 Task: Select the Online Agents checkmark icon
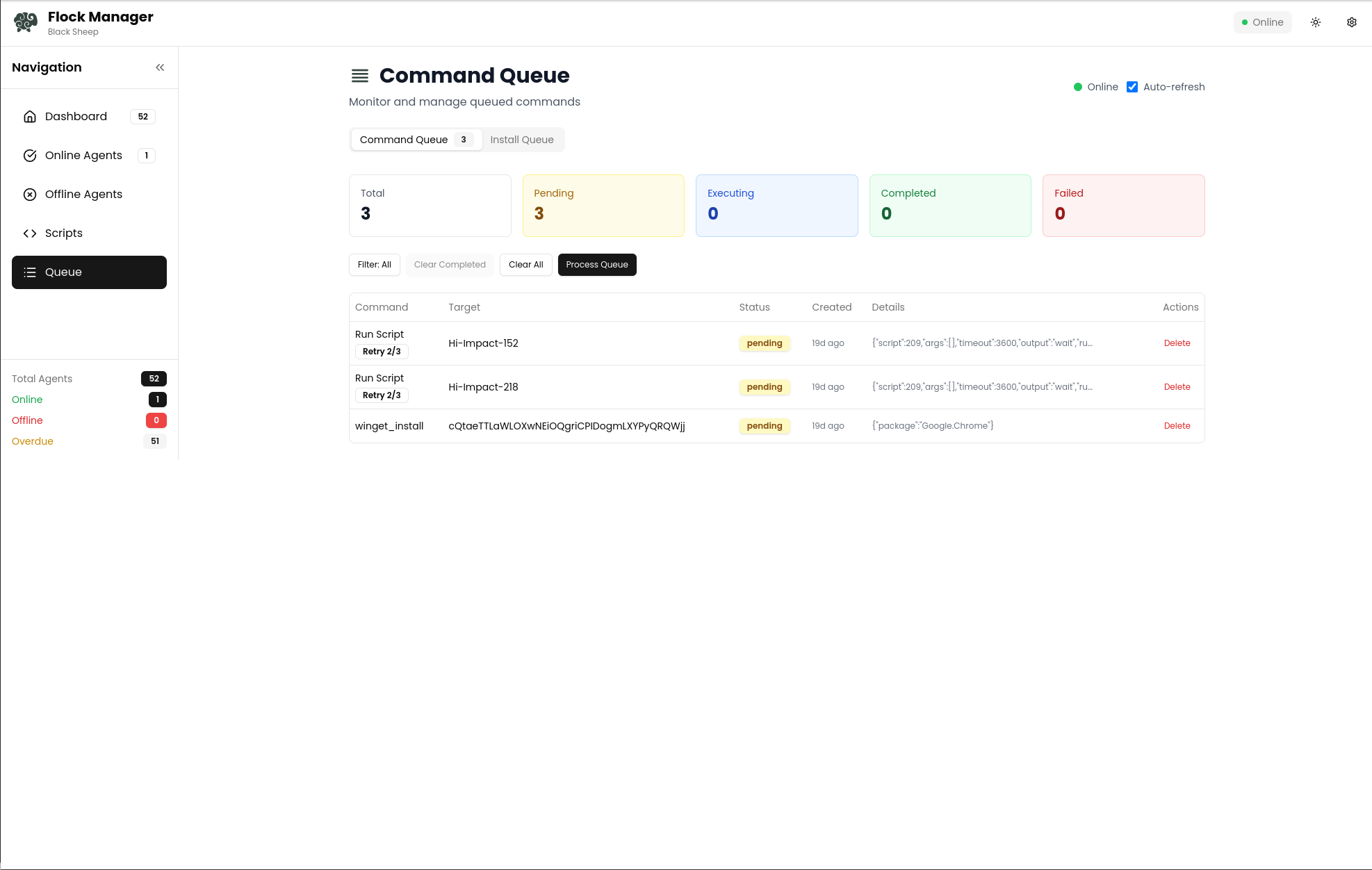pyautogui.click(x=30, y=156)
